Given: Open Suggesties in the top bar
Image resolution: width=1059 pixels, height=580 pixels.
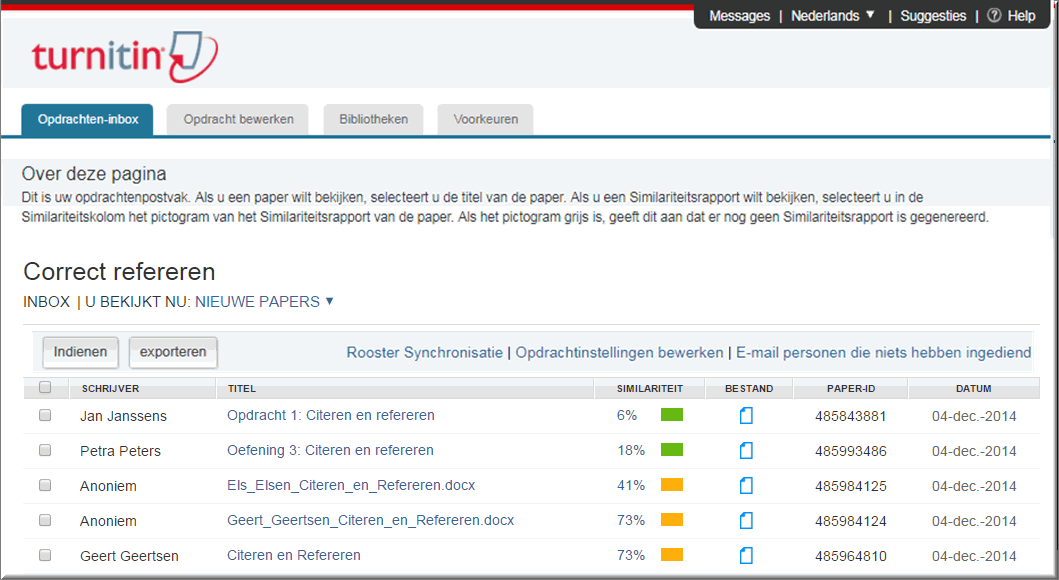Looking at the screenshot, I should [933, 16].
